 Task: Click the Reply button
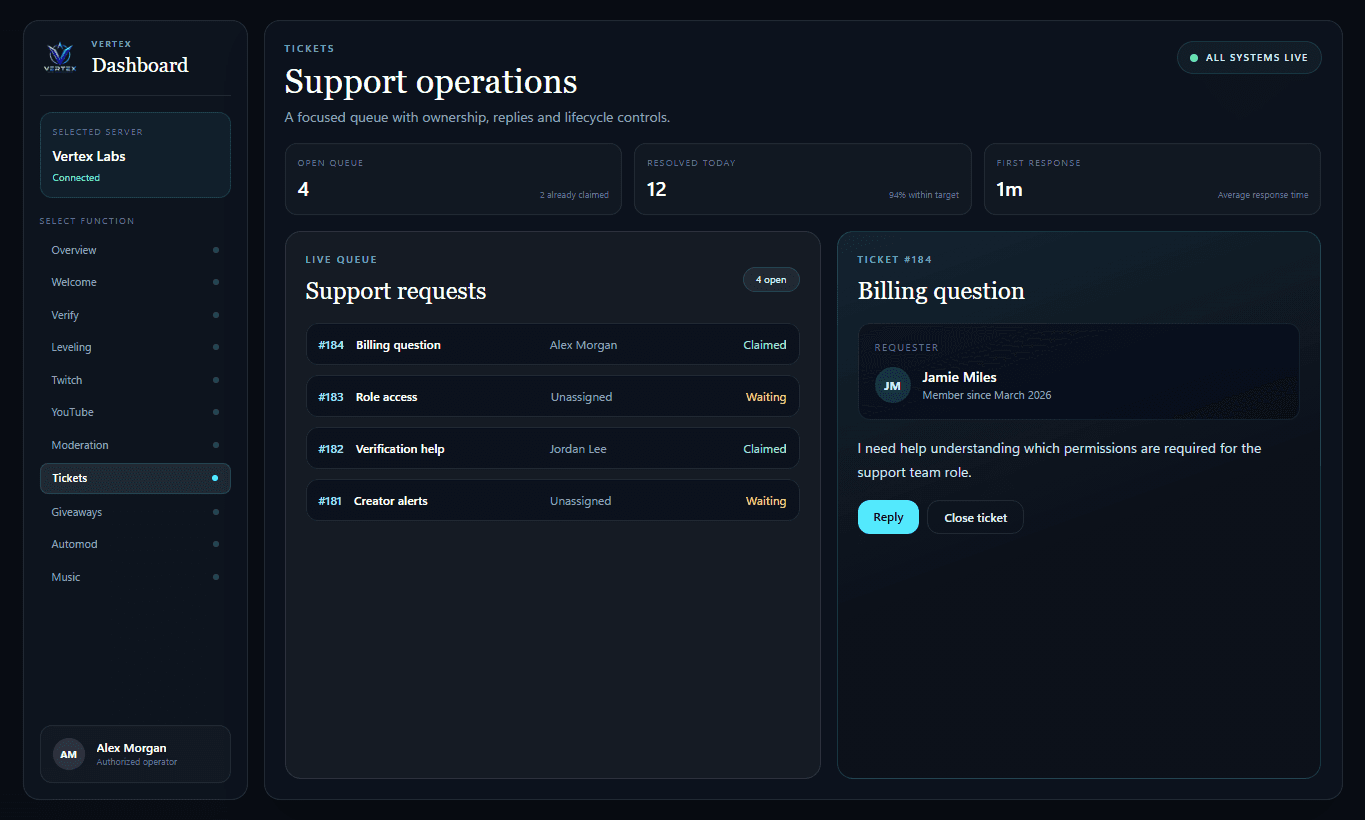click(888, 517)
